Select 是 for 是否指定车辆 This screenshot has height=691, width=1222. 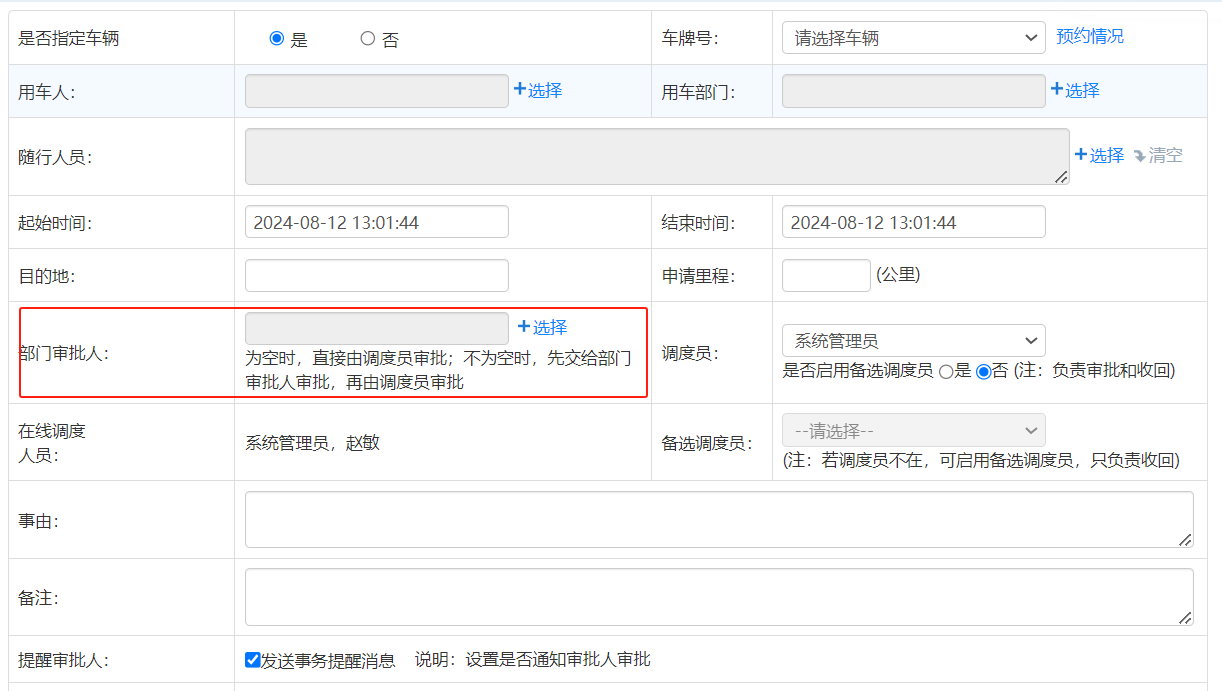coord(277,39)
